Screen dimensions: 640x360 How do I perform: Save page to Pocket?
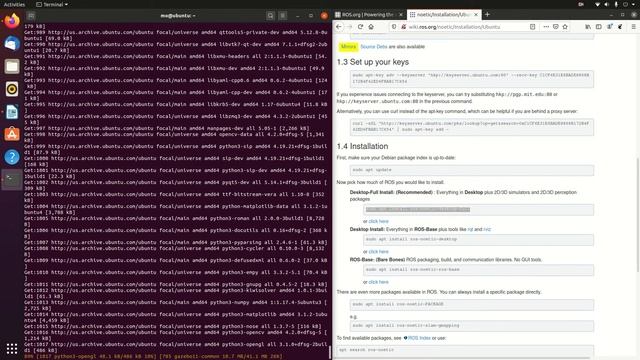556,27
